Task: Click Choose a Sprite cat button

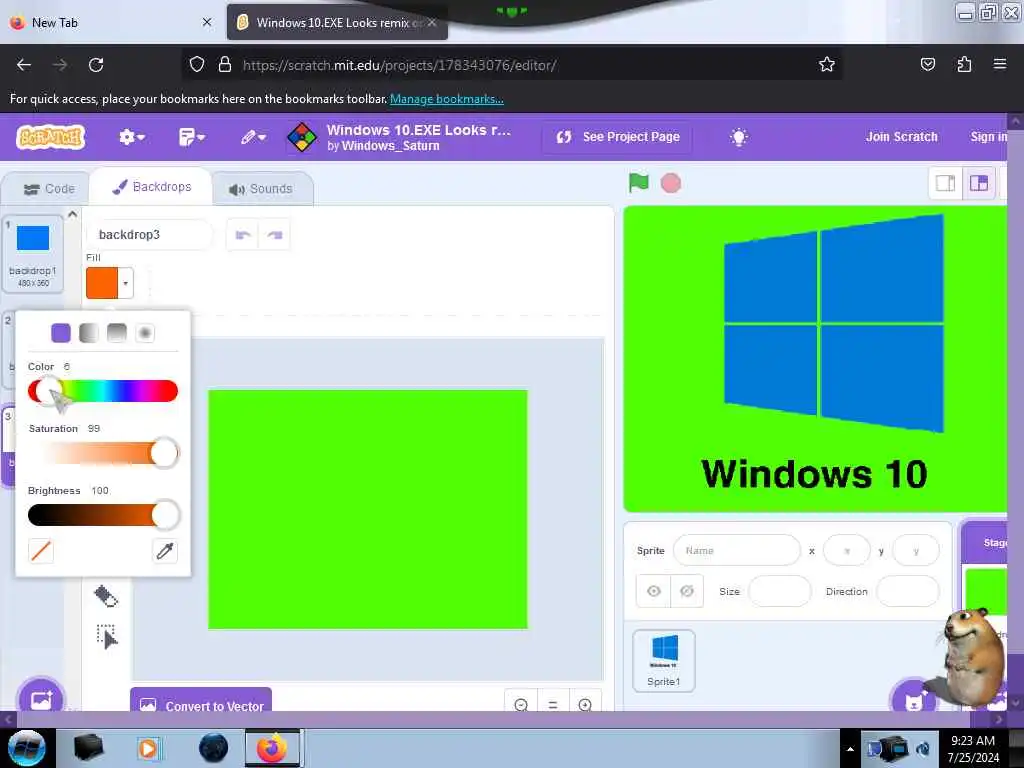Action: pos(914,699)
